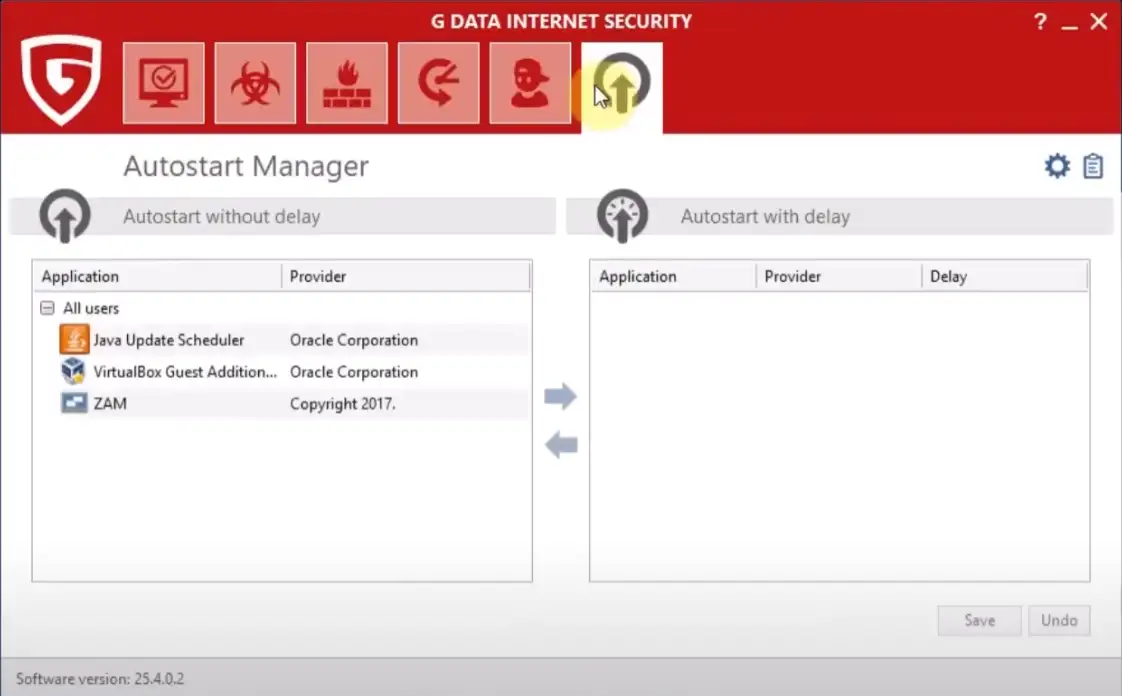Click the Save button
Screen dimensions: 1122x696
[x=979, y=620]
